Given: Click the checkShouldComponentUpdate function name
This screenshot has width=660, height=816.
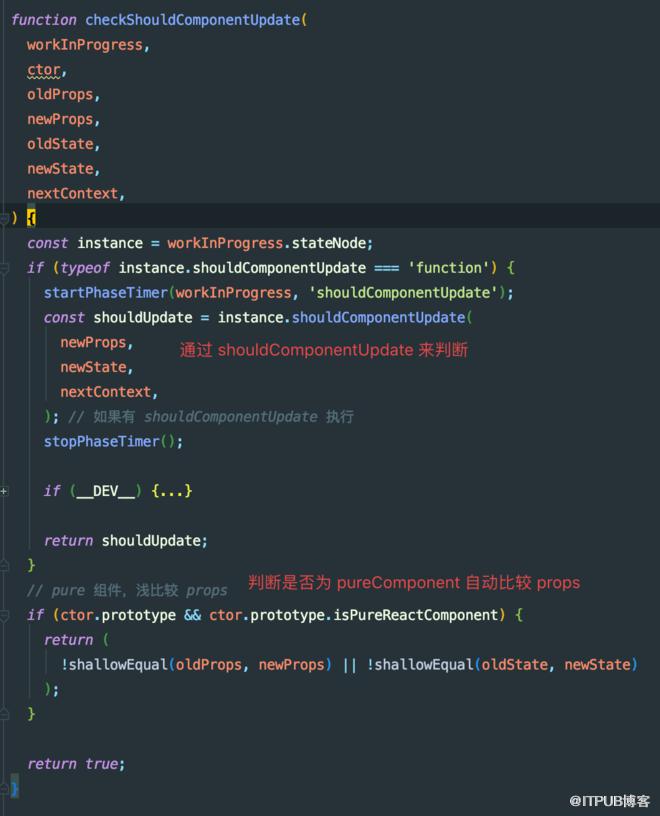Looking at the screenshot, I should pos(193,20).
